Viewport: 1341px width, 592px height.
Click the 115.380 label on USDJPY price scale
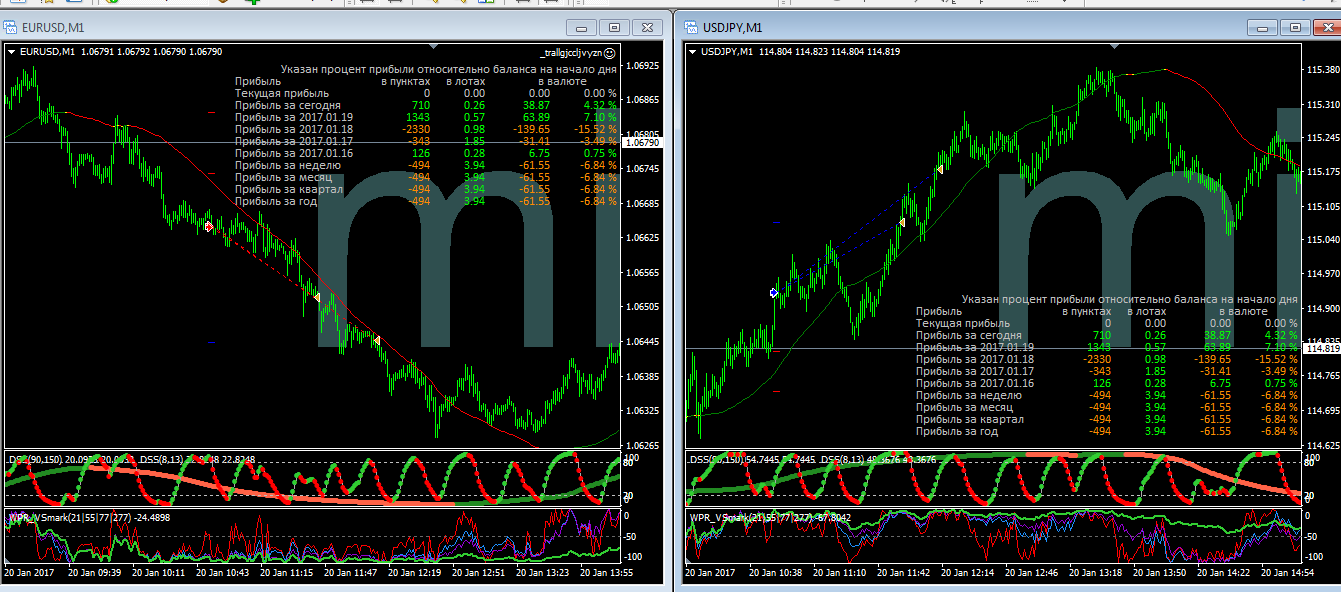[x=1322, y=69]
